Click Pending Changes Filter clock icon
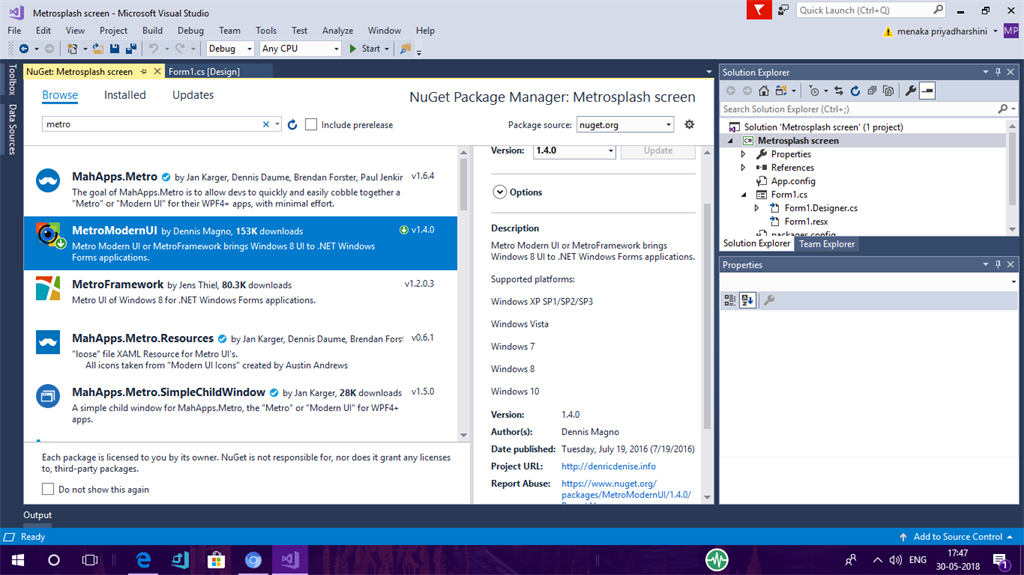This screenshot has width=1024, height=575. (814, 91)
